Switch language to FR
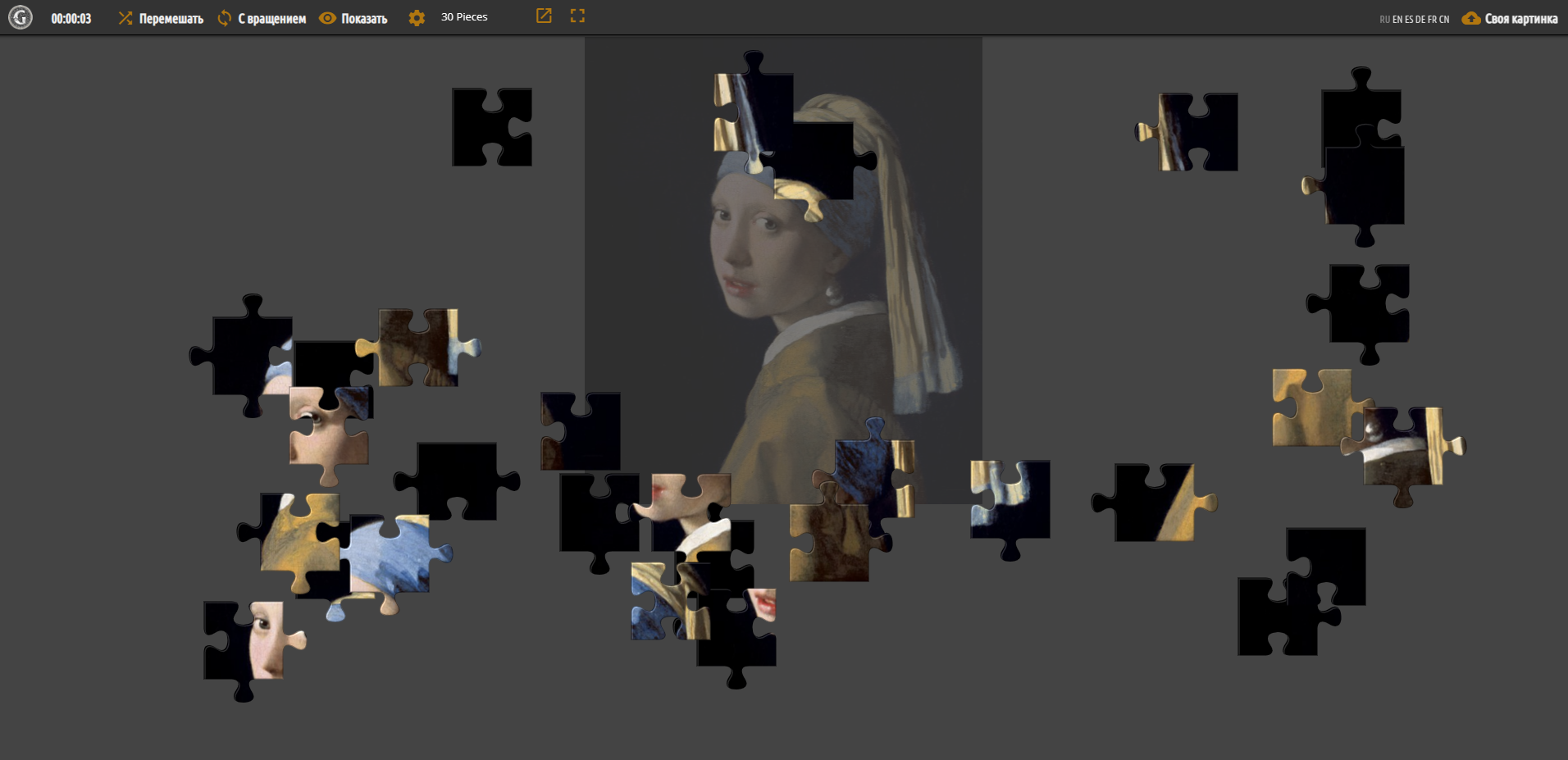Viewport: 1568px width, 760px height. point(1432,19)
